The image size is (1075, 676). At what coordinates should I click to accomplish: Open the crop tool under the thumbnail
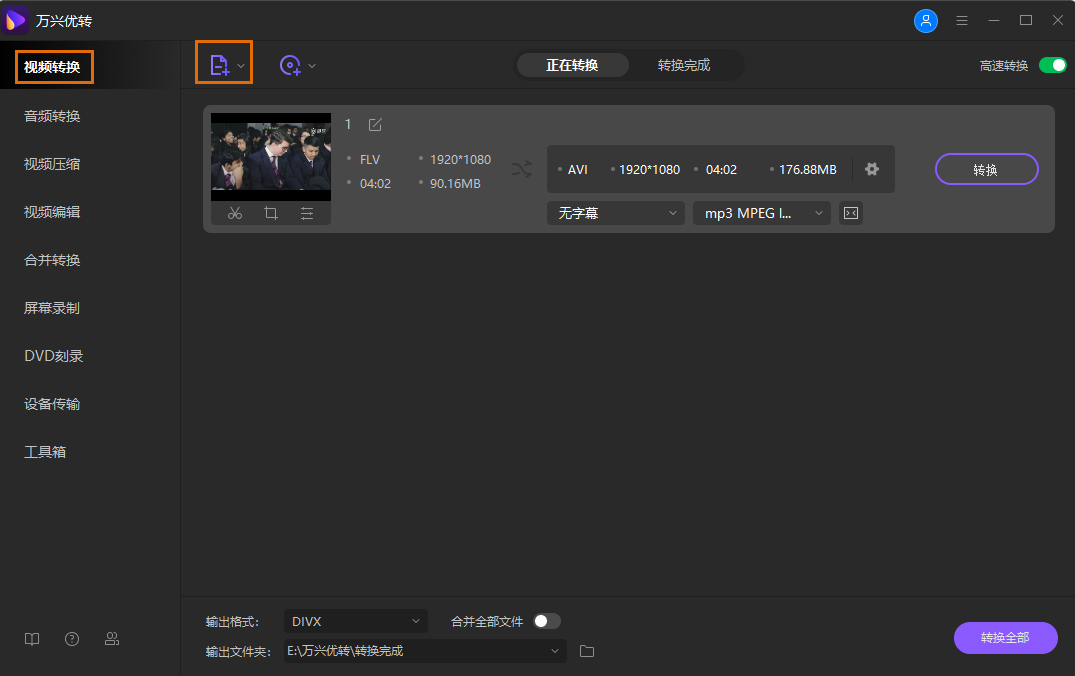[x=270, y=212]
